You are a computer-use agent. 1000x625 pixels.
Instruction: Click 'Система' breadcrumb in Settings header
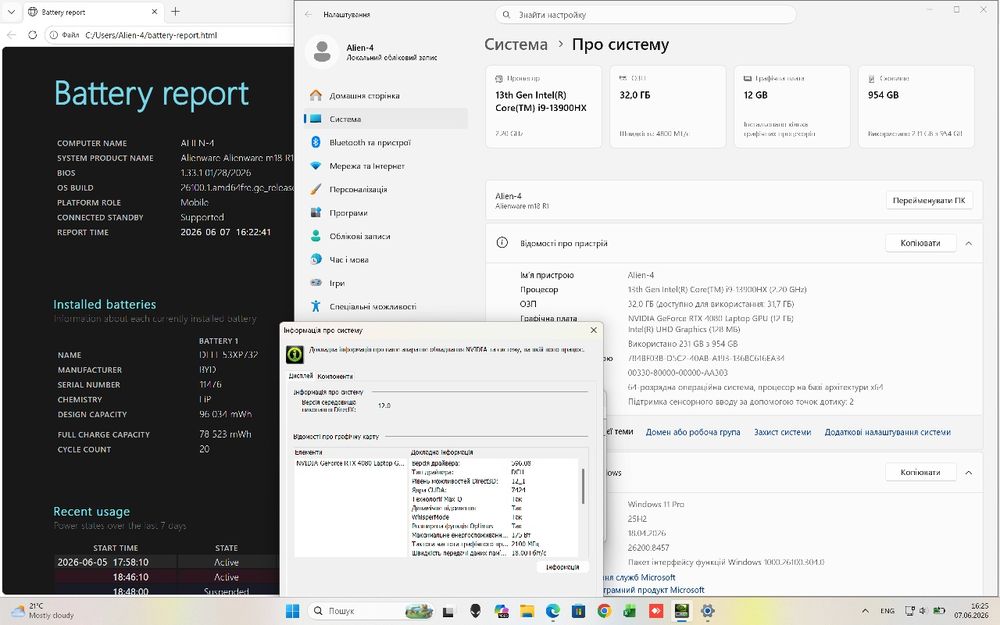[x=515, y=45]
